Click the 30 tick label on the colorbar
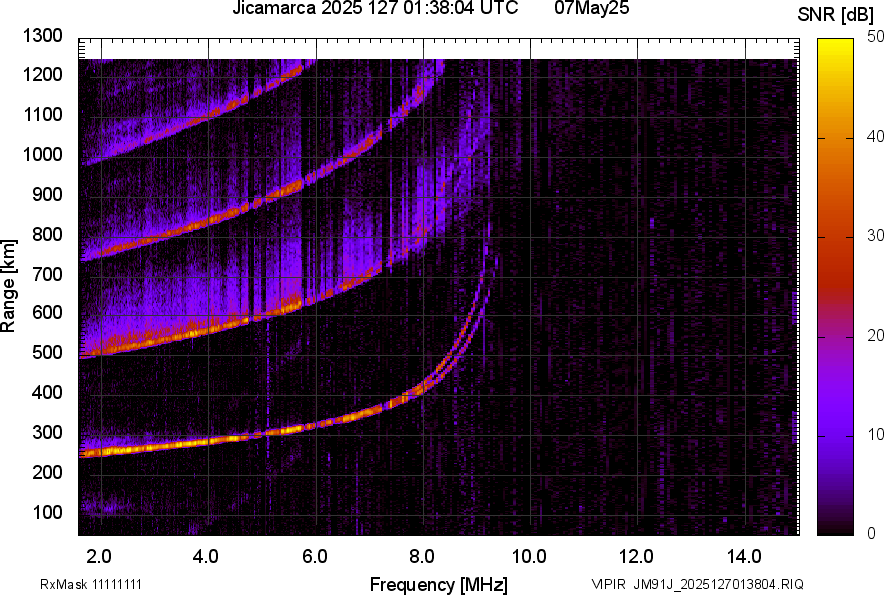Screen dimensions: 884x595 [874, 236]
